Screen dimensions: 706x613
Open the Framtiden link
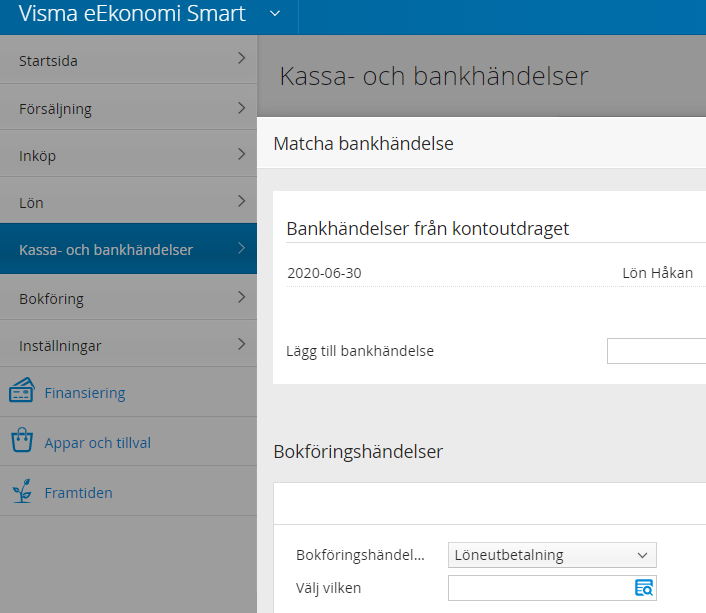coord(78,493)
